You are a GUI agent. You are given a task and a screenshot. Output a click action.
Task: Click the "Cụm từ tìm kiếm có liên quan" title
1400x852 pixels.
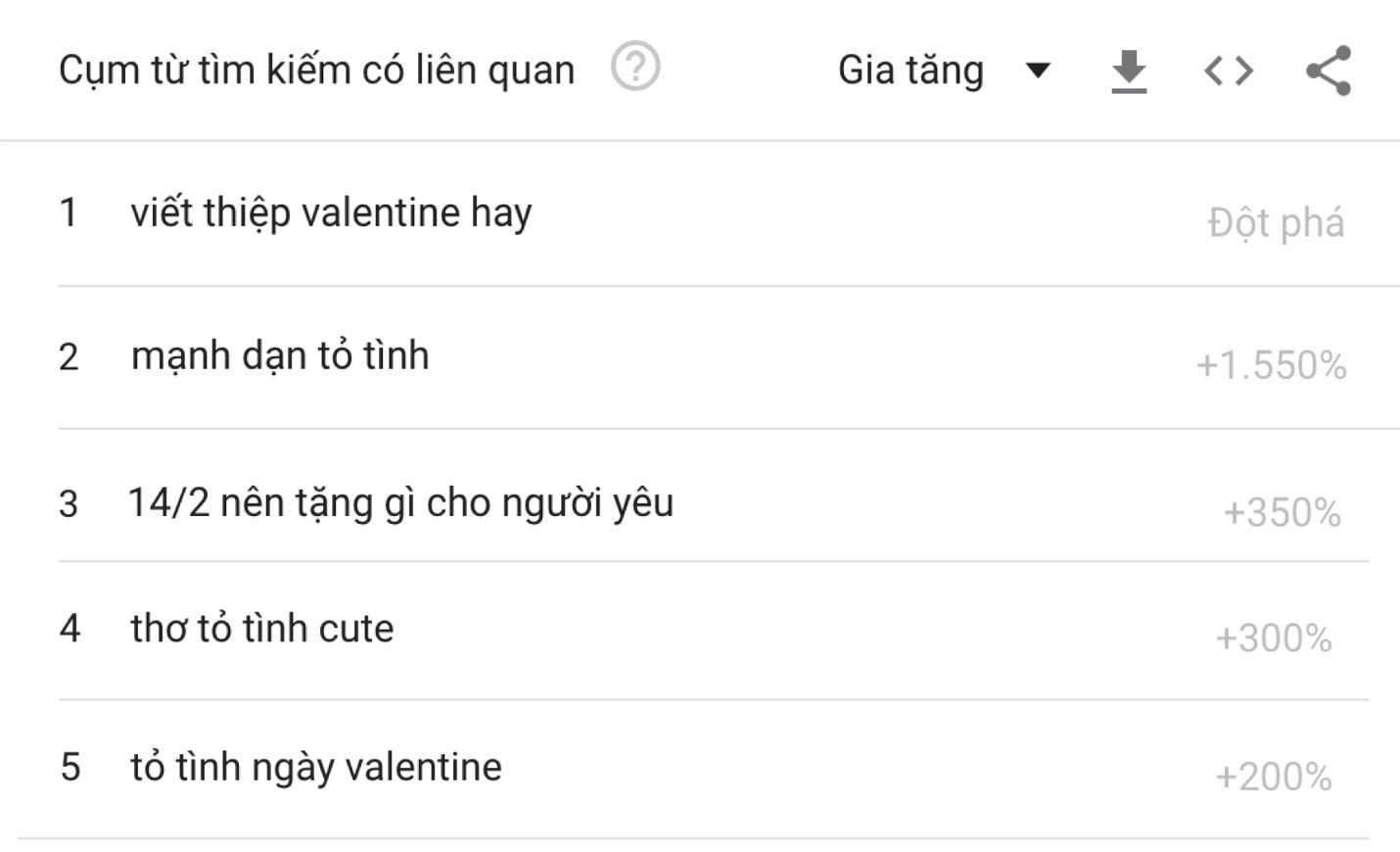tap(316, 71)
